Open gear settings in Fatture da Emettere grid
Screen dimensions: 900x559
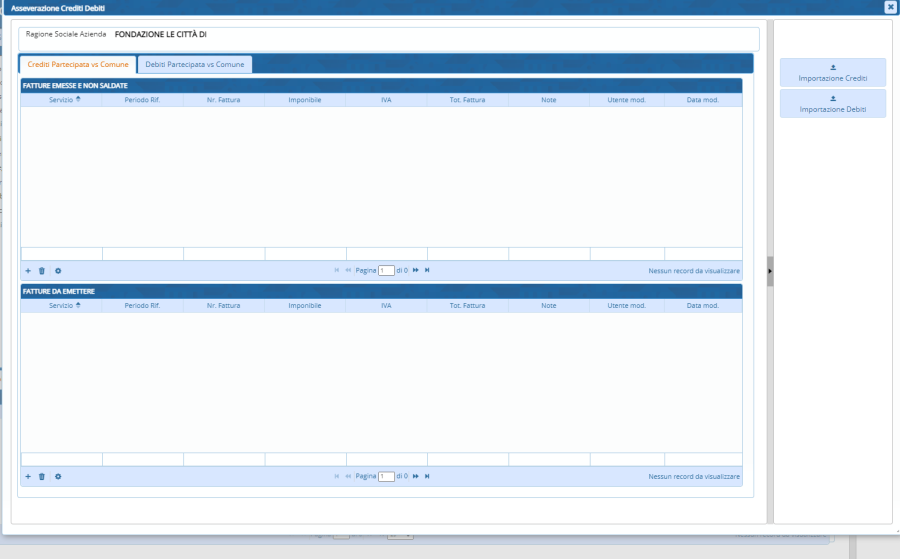[58, 476]
